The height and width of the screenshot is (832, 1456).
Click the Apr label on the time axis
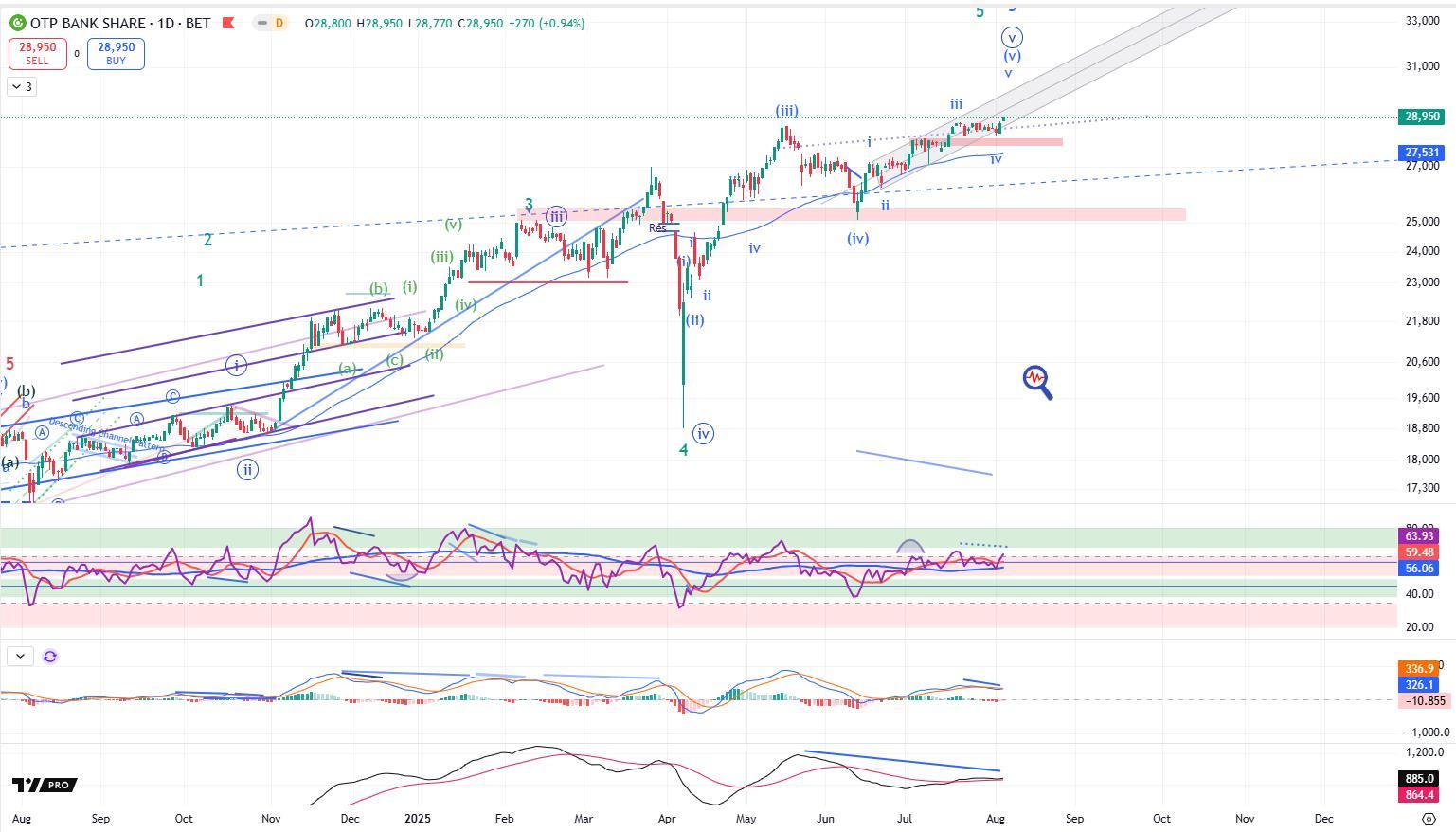click(667, 818)
